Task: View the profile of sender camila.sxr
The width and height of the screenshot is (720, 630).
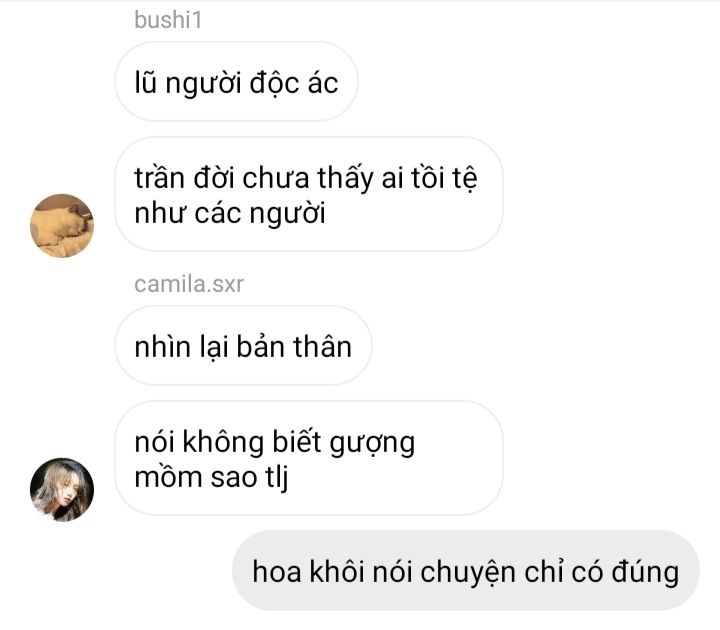Action: click(x=62, y=489)
